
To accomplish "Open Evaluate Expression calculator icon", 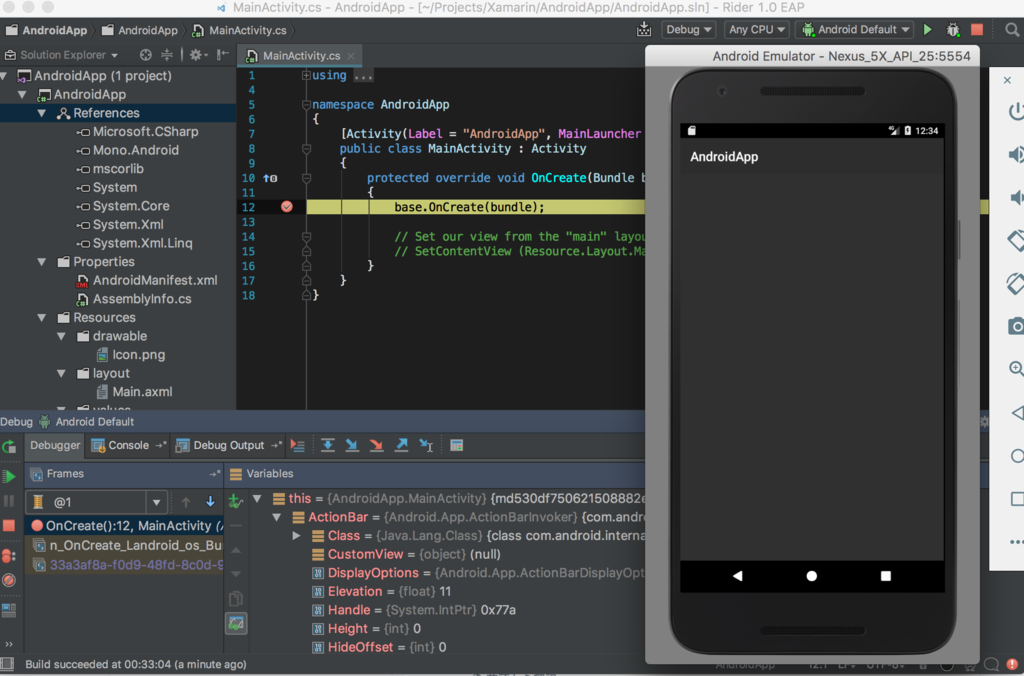I will coord(456,445).
